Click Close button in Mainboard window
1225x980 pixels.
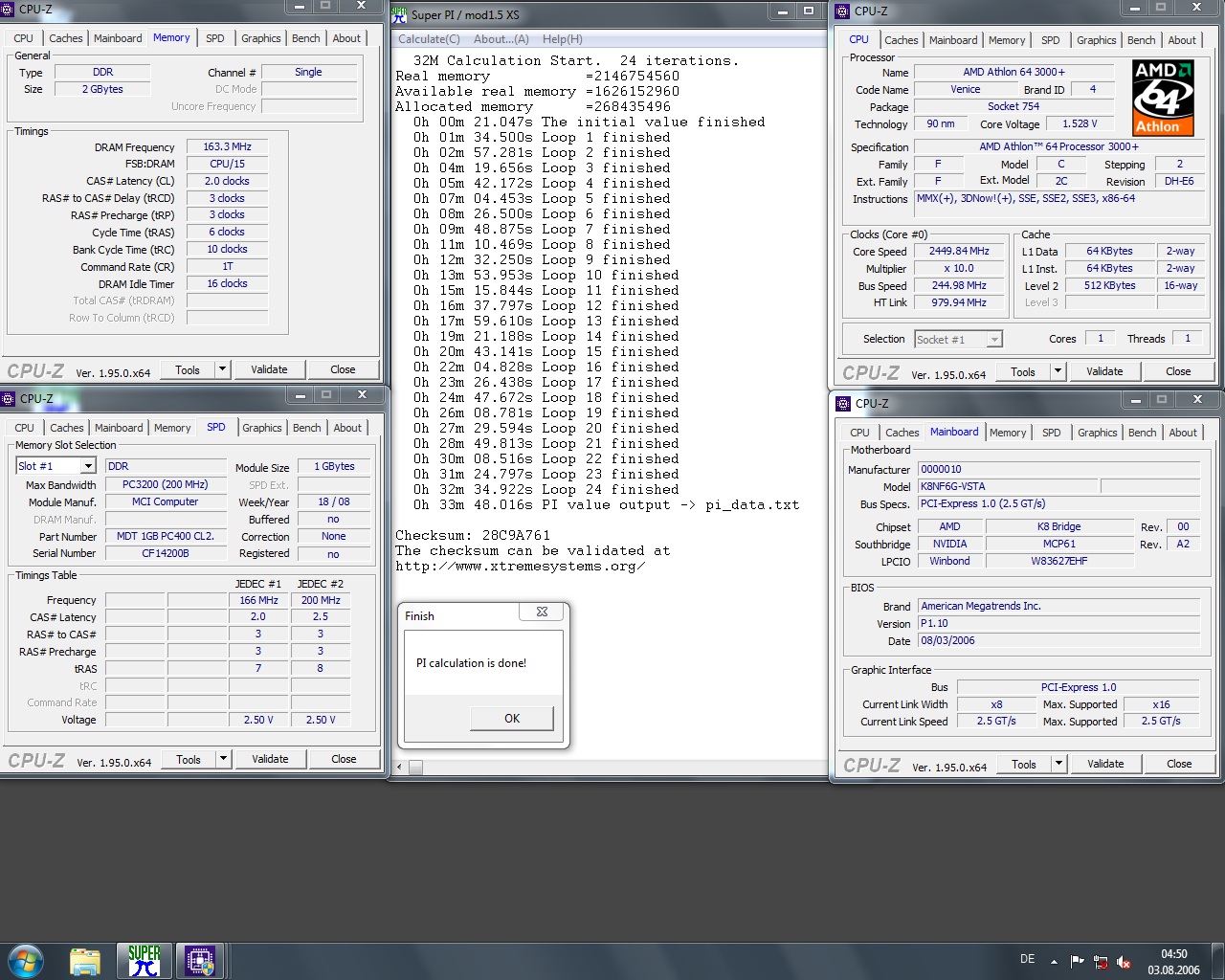(1179, 764)
